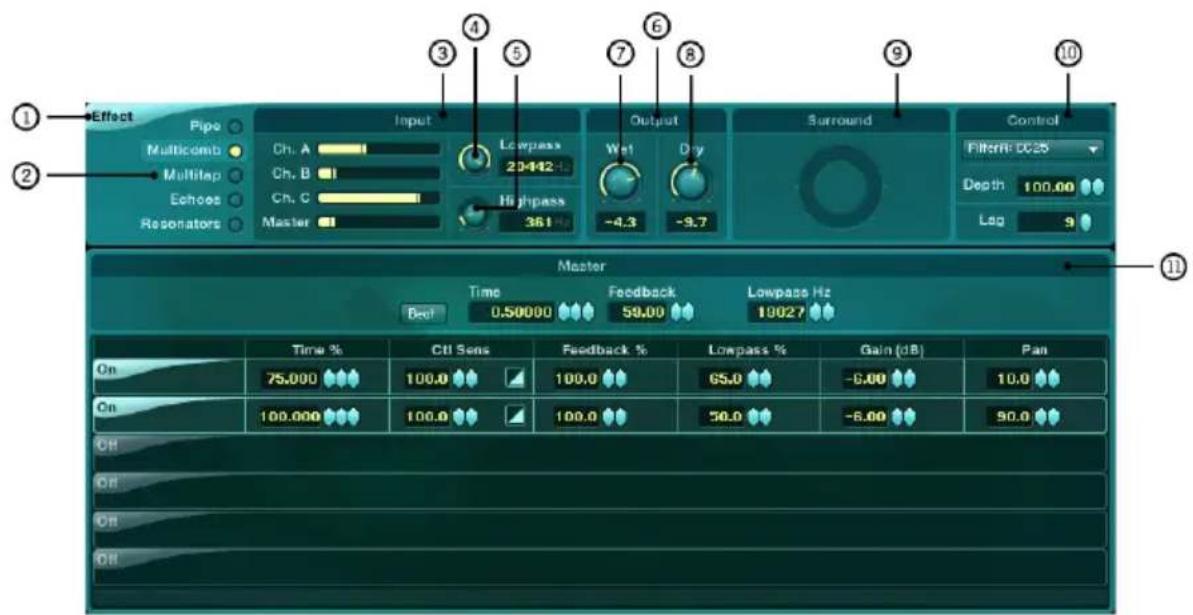Screen dimensions: 1193x615
Task: Click the Master Feedback stepper arrows
Action: 682,312
